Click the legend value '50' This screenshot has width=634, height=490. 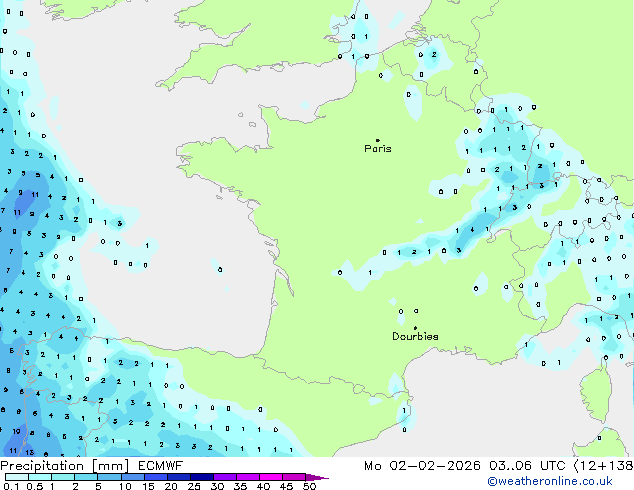[x=309, y=486]
